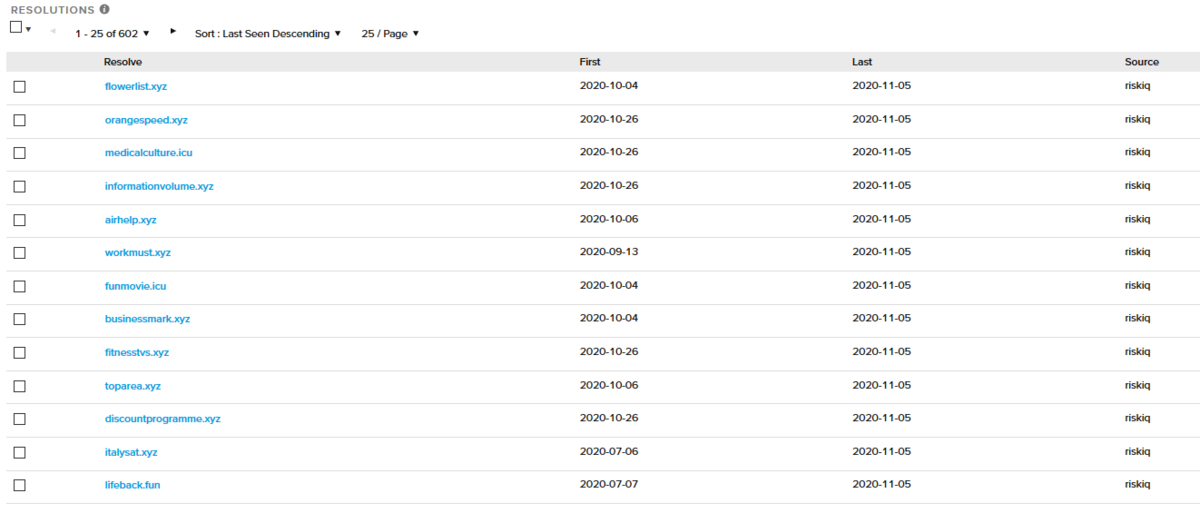1200x513 pixels.
Task: Open informationvolume.xyz domain link
Action: [159, 186]
